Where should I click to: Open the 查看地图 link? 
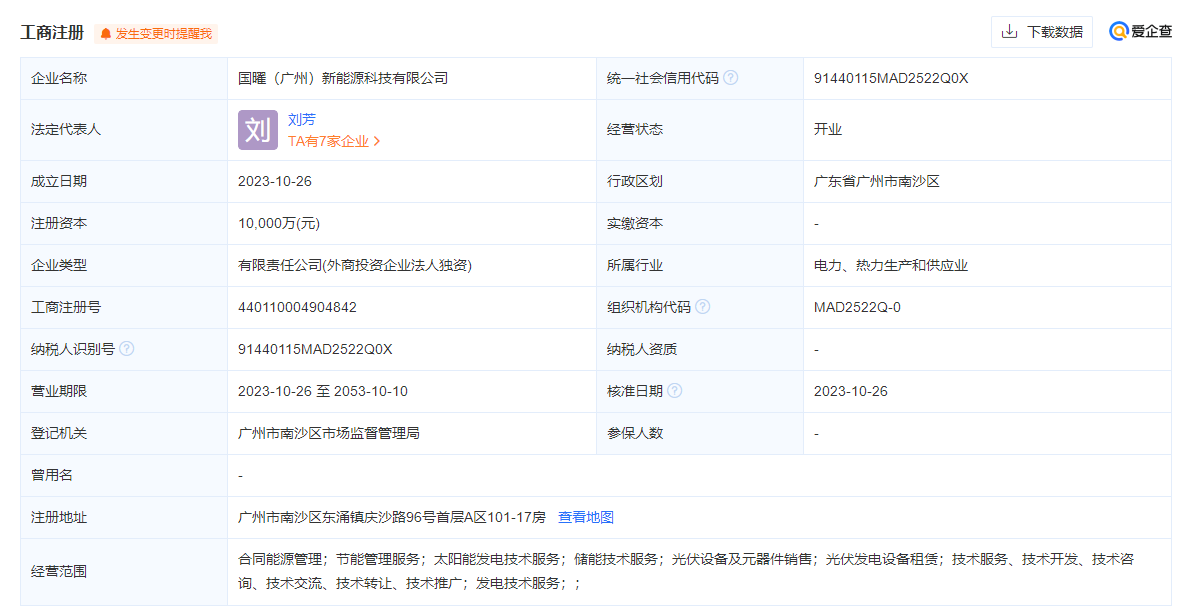[585, 517]
